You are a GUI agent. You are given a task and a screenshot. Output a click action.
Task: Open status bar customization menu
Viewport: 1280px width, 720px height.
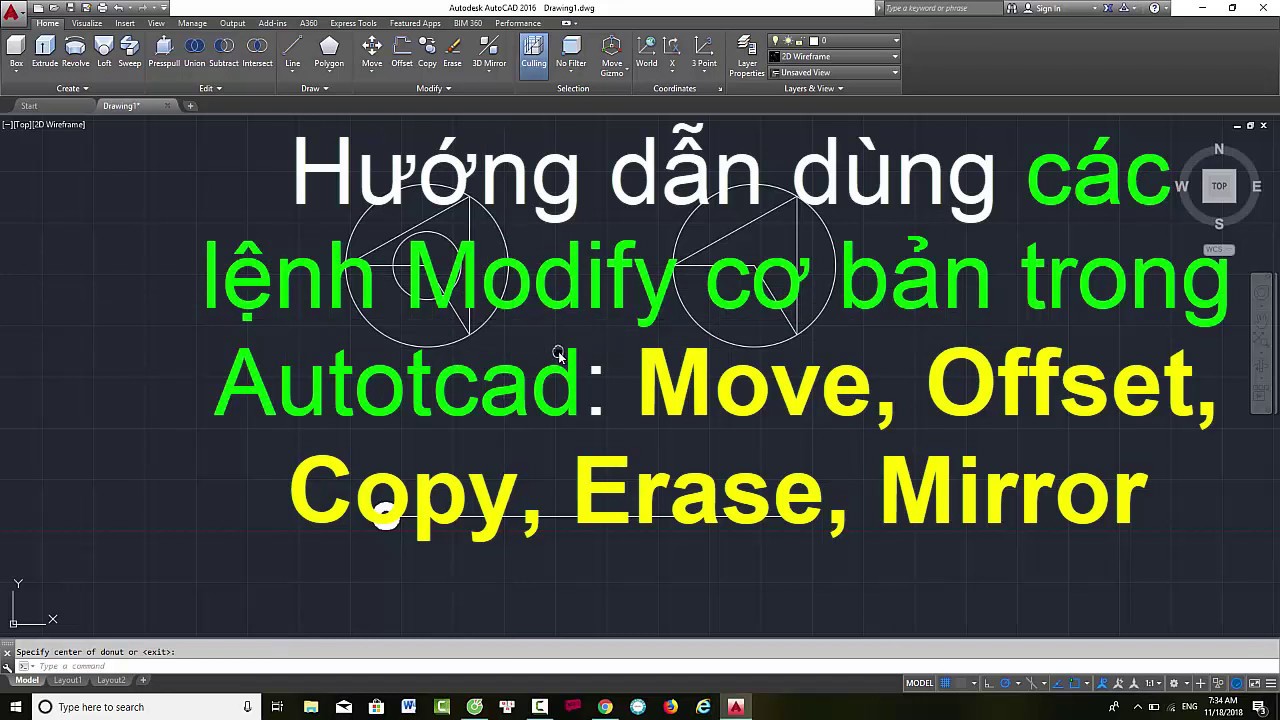pyautogui.click(x=1268, y=683)
